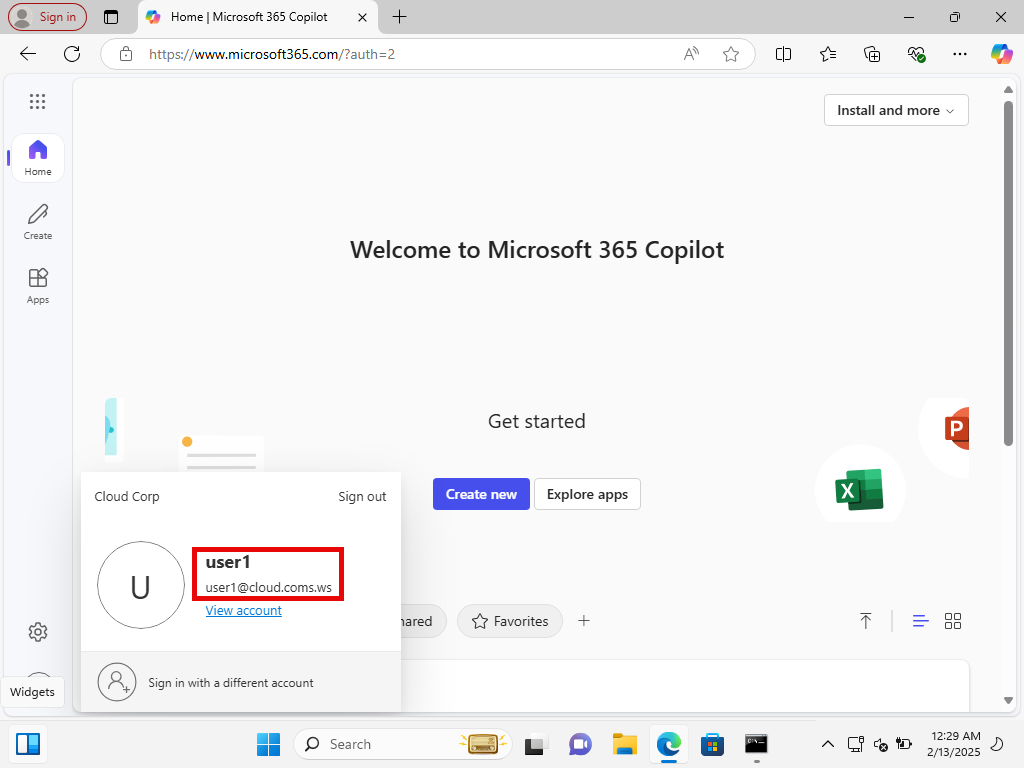The image size is (1024, 768).
Task: Open File Explorer from the taskbar
Action: click(x=624, y=744)
